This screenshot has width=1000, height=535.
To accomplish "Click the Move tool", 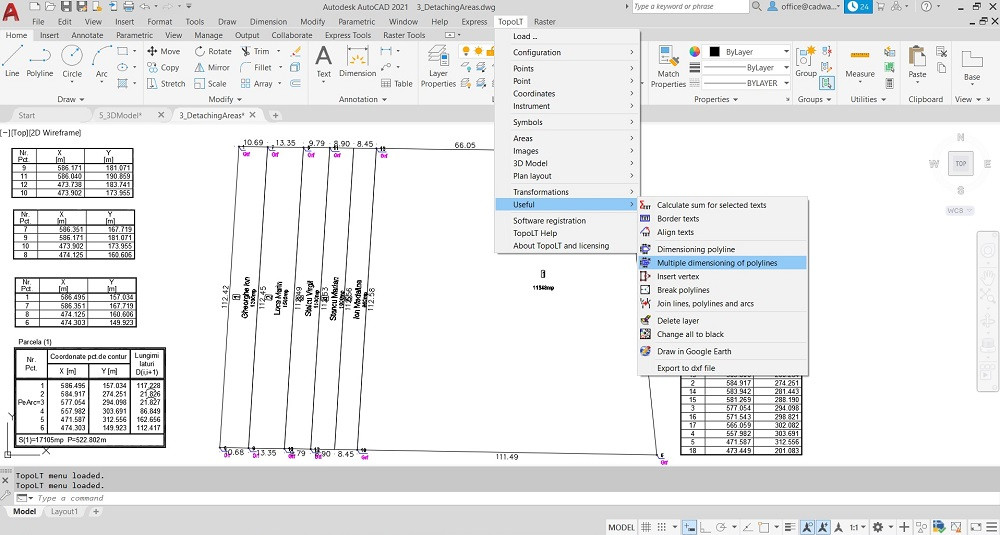I will pyautogui.click(x=164, y=51).
